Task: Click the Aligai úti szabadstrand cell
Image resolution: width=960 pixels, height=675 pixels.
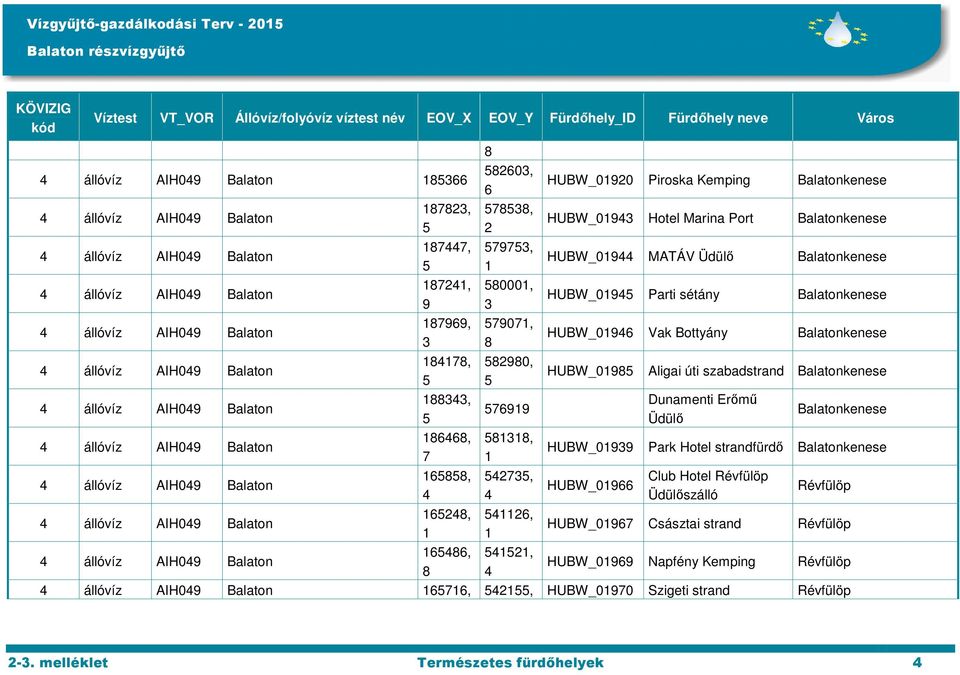Action: pyautogui.click(x=716, y=371)
